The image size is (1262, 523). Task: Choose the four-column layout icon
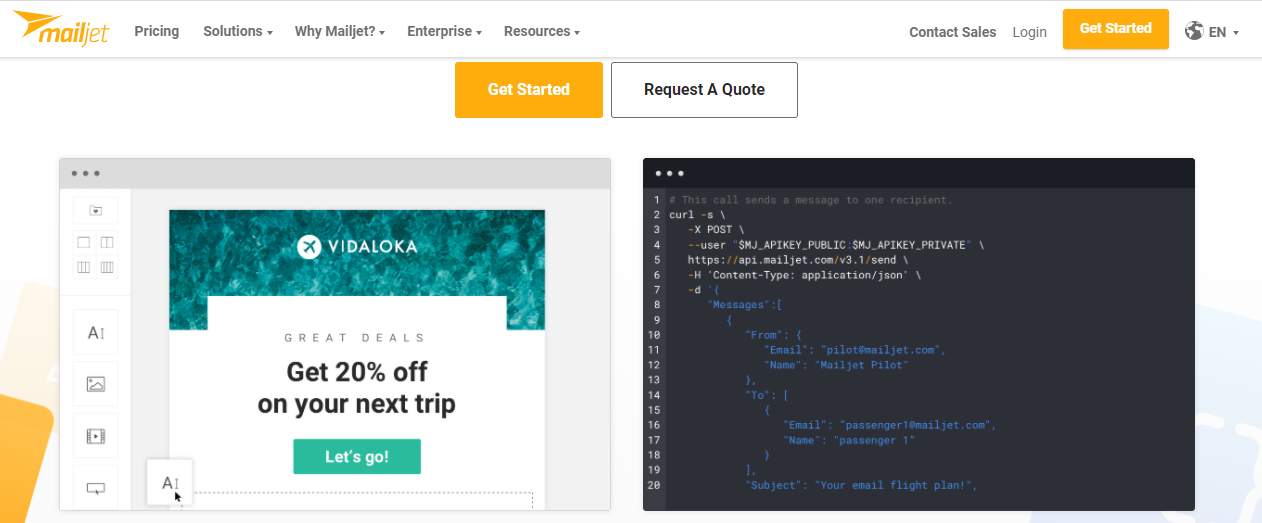107,267
